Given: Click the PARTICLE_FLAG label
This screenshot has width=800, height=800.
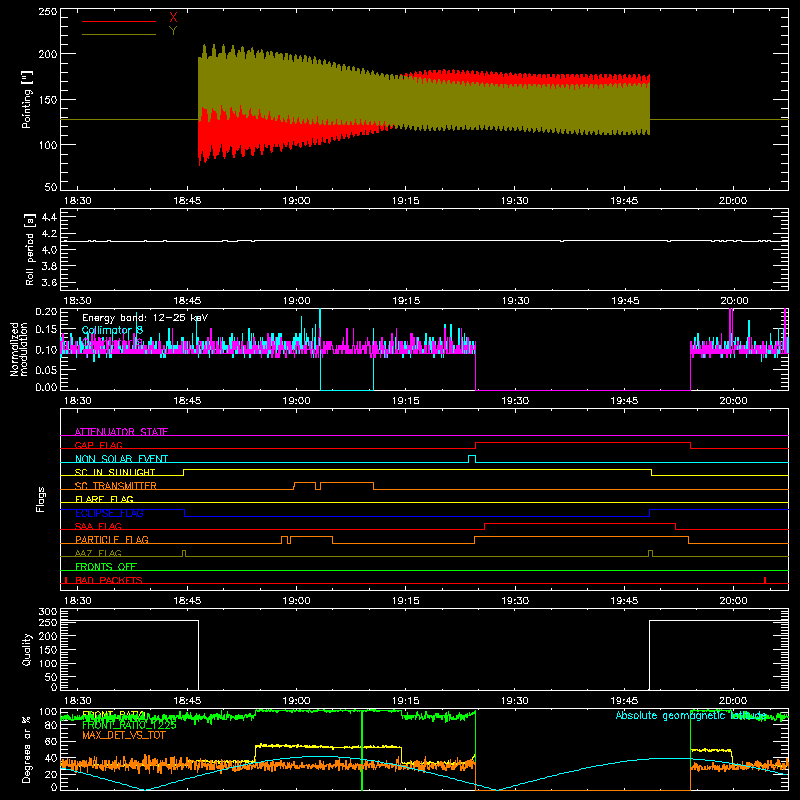Looking at the screenshot, I should coord(112,539).
